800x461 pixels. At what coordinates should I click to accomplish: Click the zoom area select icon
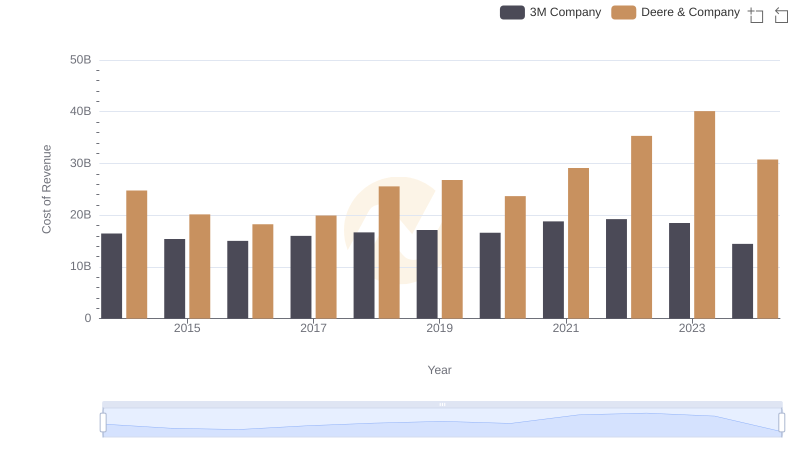tap(756, 15)
